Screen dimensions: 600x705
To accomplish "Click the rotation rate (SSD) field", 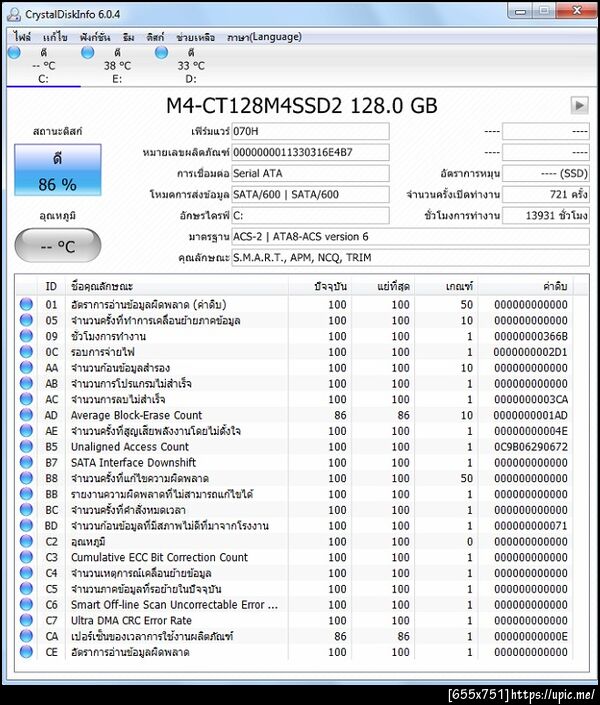I will click(546, 174).
